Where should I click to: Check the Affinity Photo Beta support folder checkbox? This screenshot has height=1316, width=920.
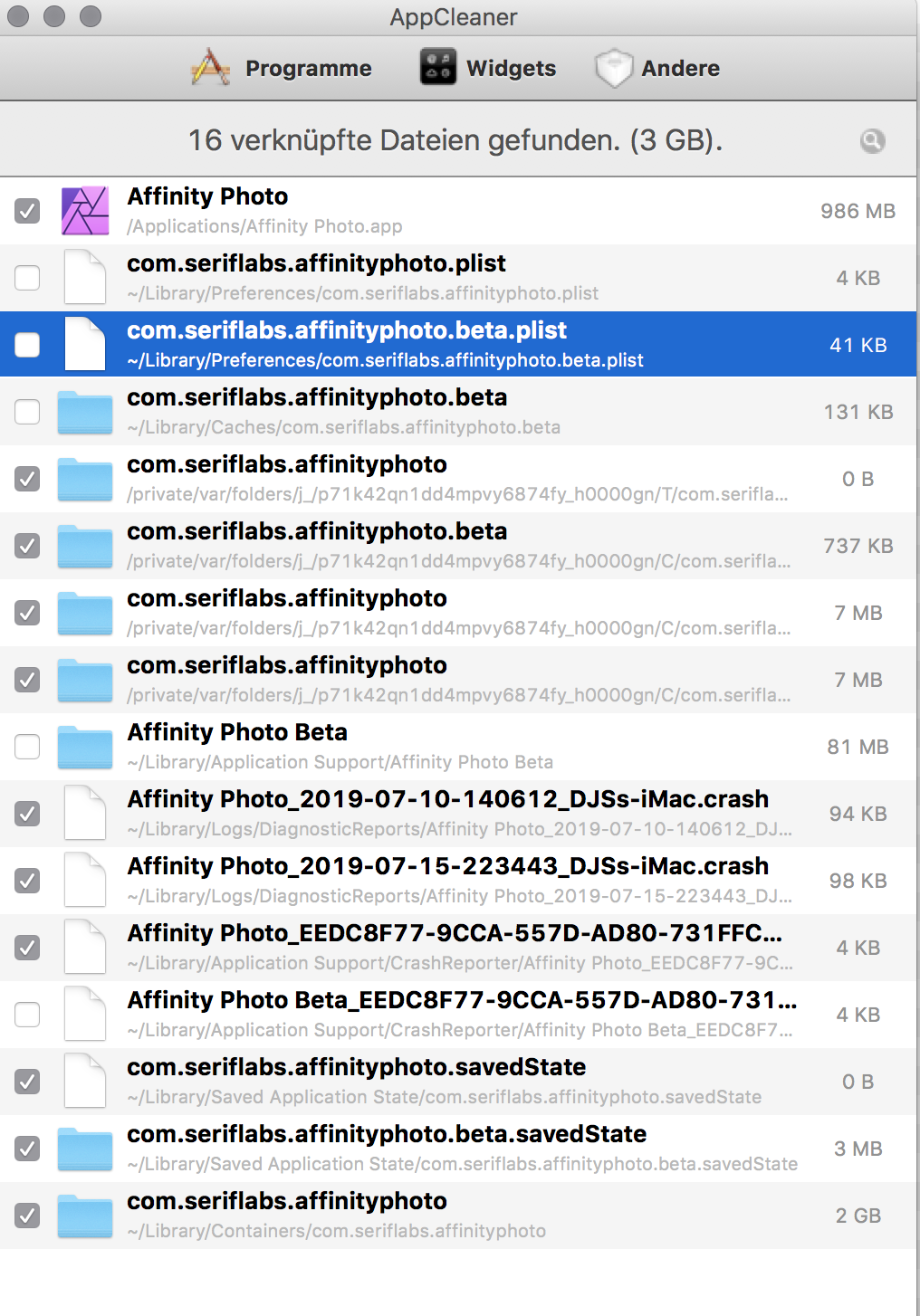(27, 747)
